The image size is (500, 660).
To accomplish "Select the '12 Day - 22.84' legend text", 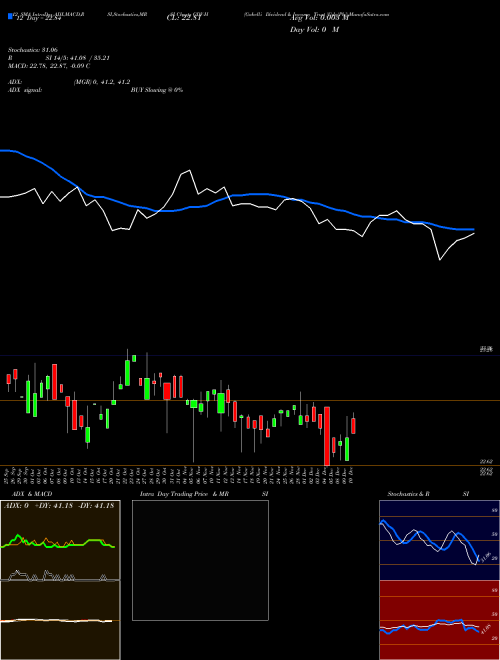I will (37, 18).
